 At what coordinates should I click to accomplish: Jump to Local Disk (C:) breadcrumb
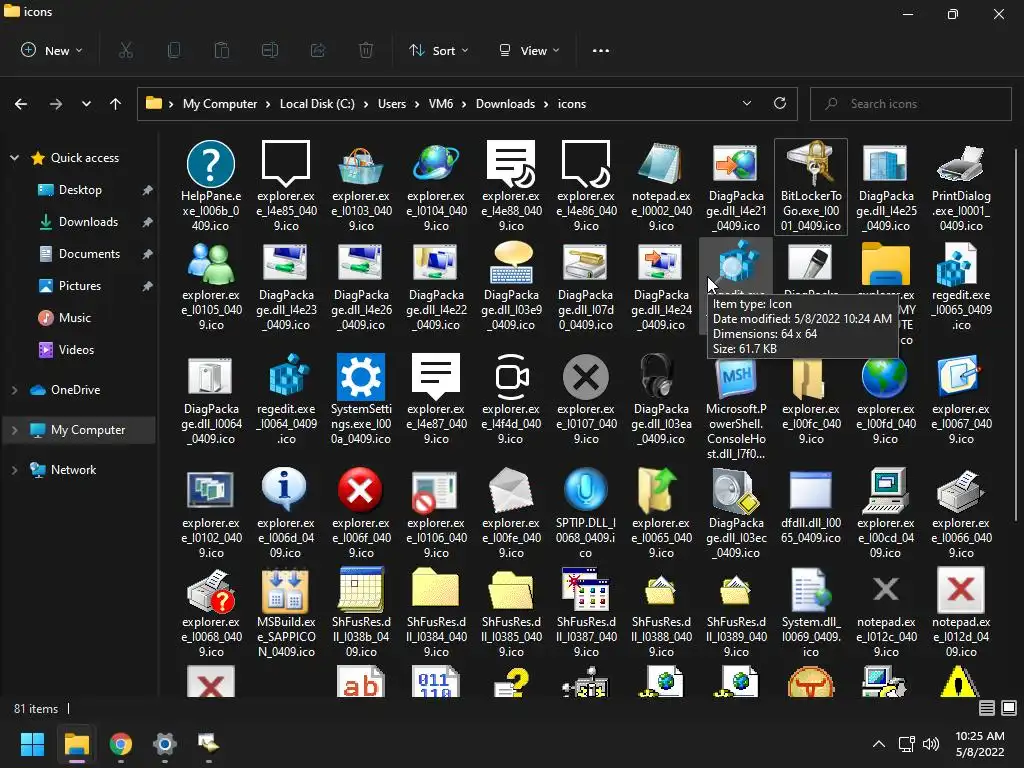[x=317, y=104]
